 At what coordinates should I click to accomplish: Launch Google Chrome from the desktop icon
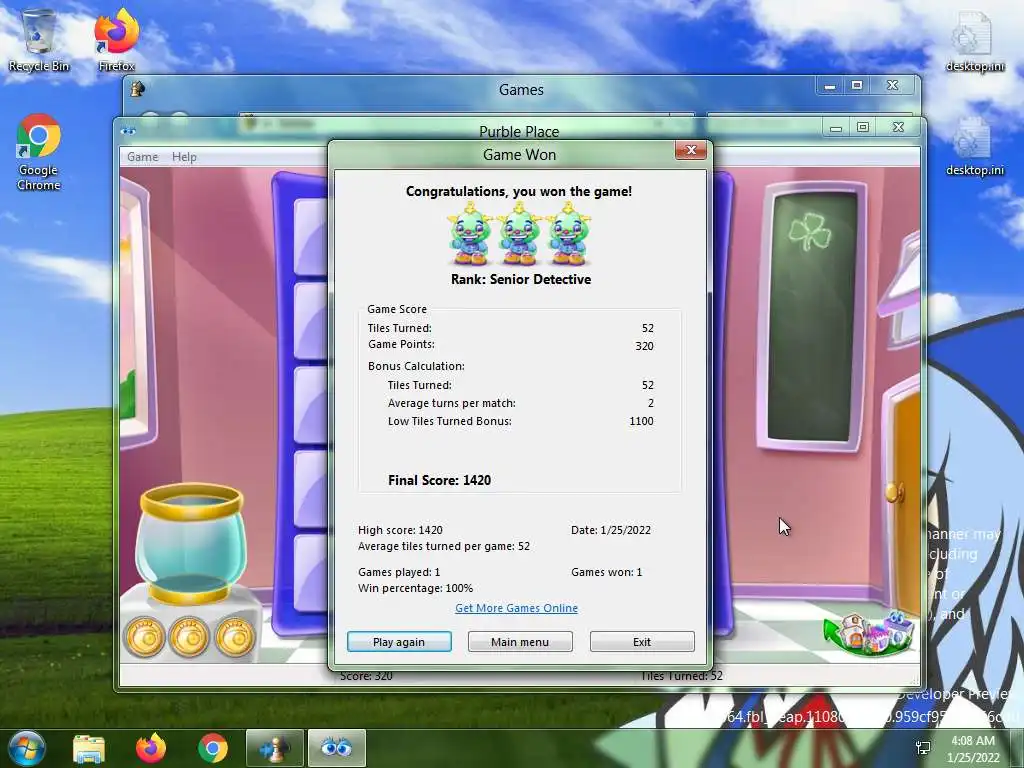[x=39, y=152]
